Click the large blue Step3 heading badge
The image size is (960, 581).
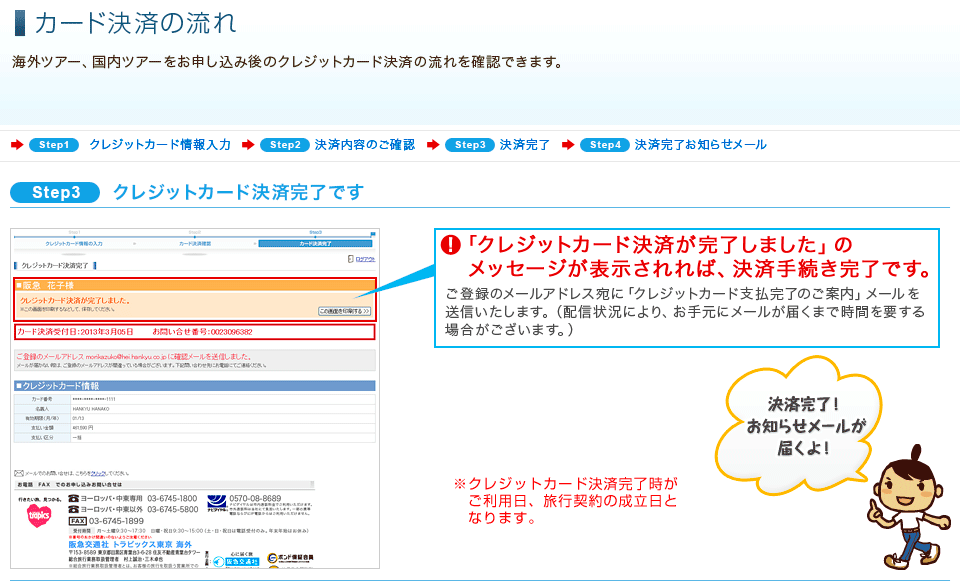tap(55, 192)
